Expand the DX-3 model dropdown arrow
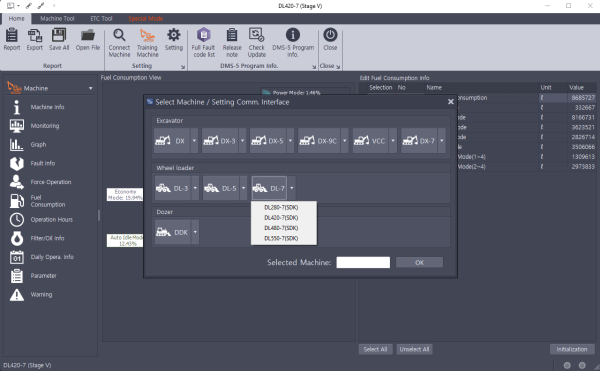This screenshot has height=371, width=600. (x=243, y=141)
